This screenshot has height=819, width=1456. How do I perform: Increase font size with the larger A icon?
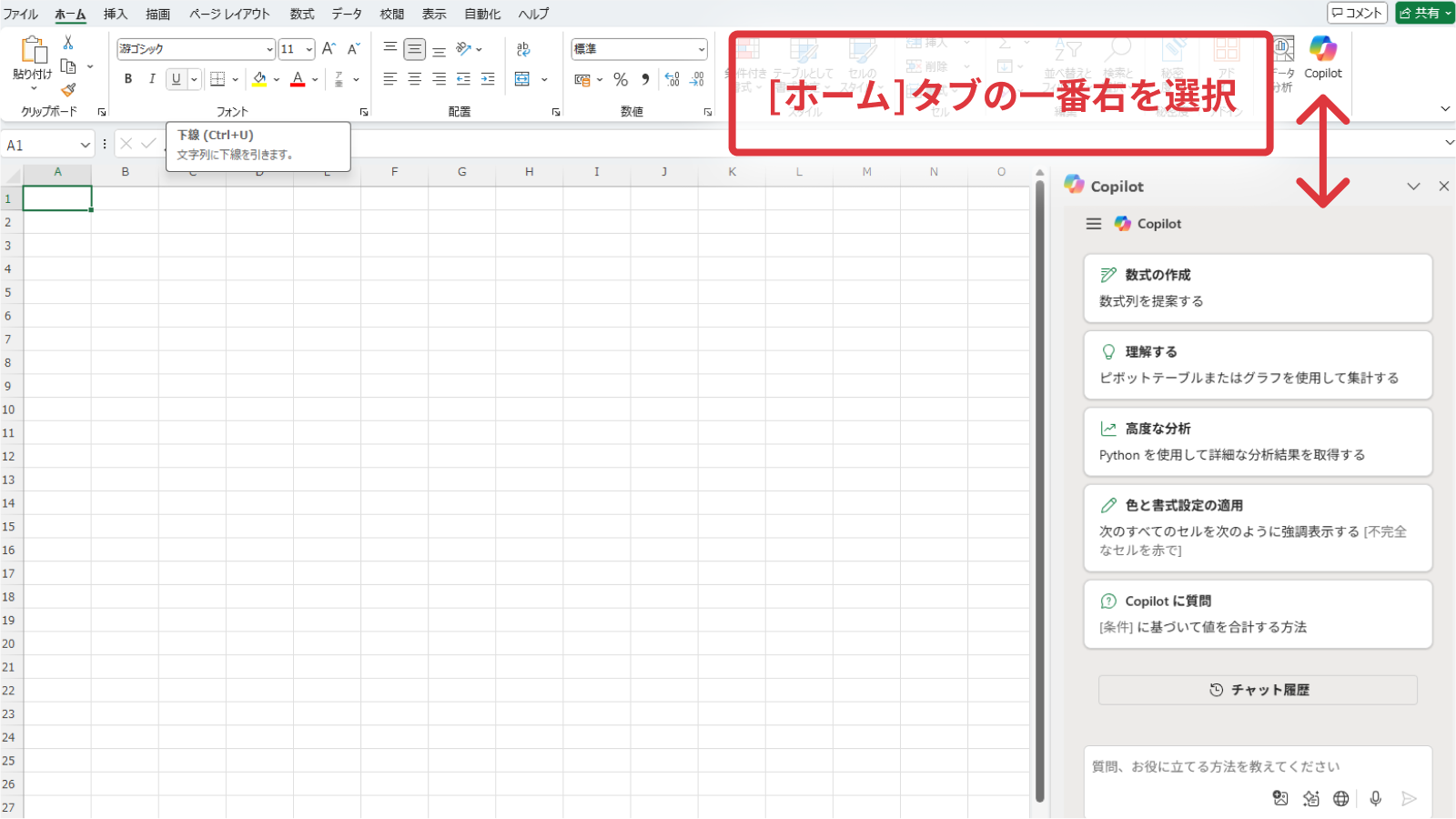[329, 49]
